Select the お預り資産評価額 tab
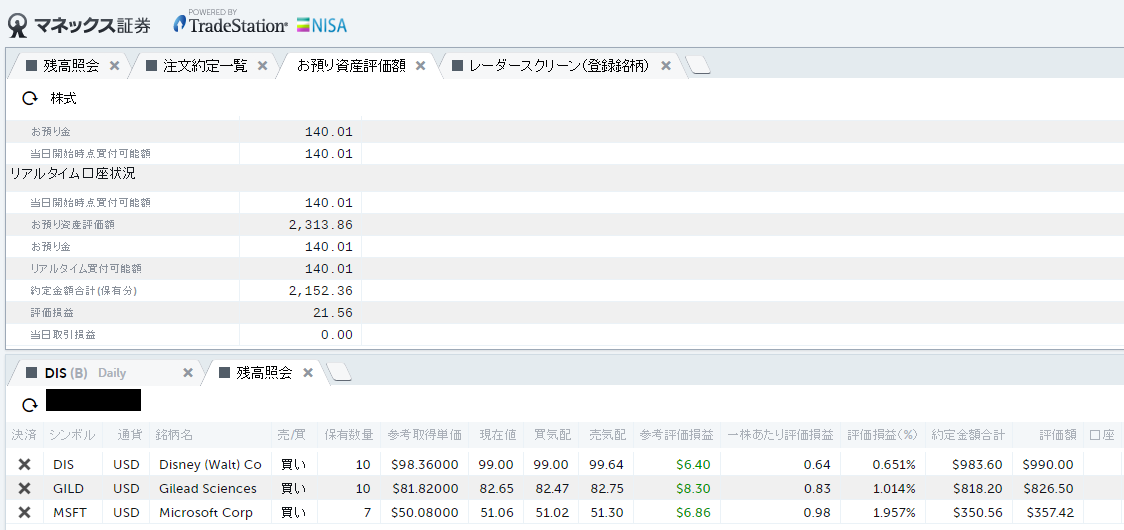Screen dimensions: 1124x530 [351, 66]
